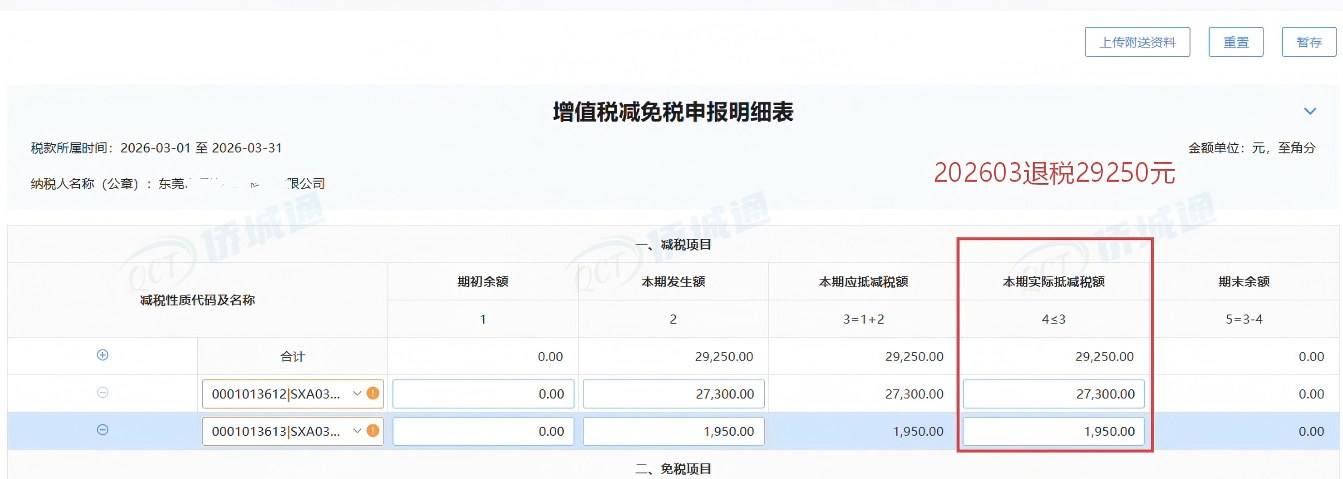The image size is (1343, 479).
Task: Click the 期末余额 column header
Action: click(1244, 282)
